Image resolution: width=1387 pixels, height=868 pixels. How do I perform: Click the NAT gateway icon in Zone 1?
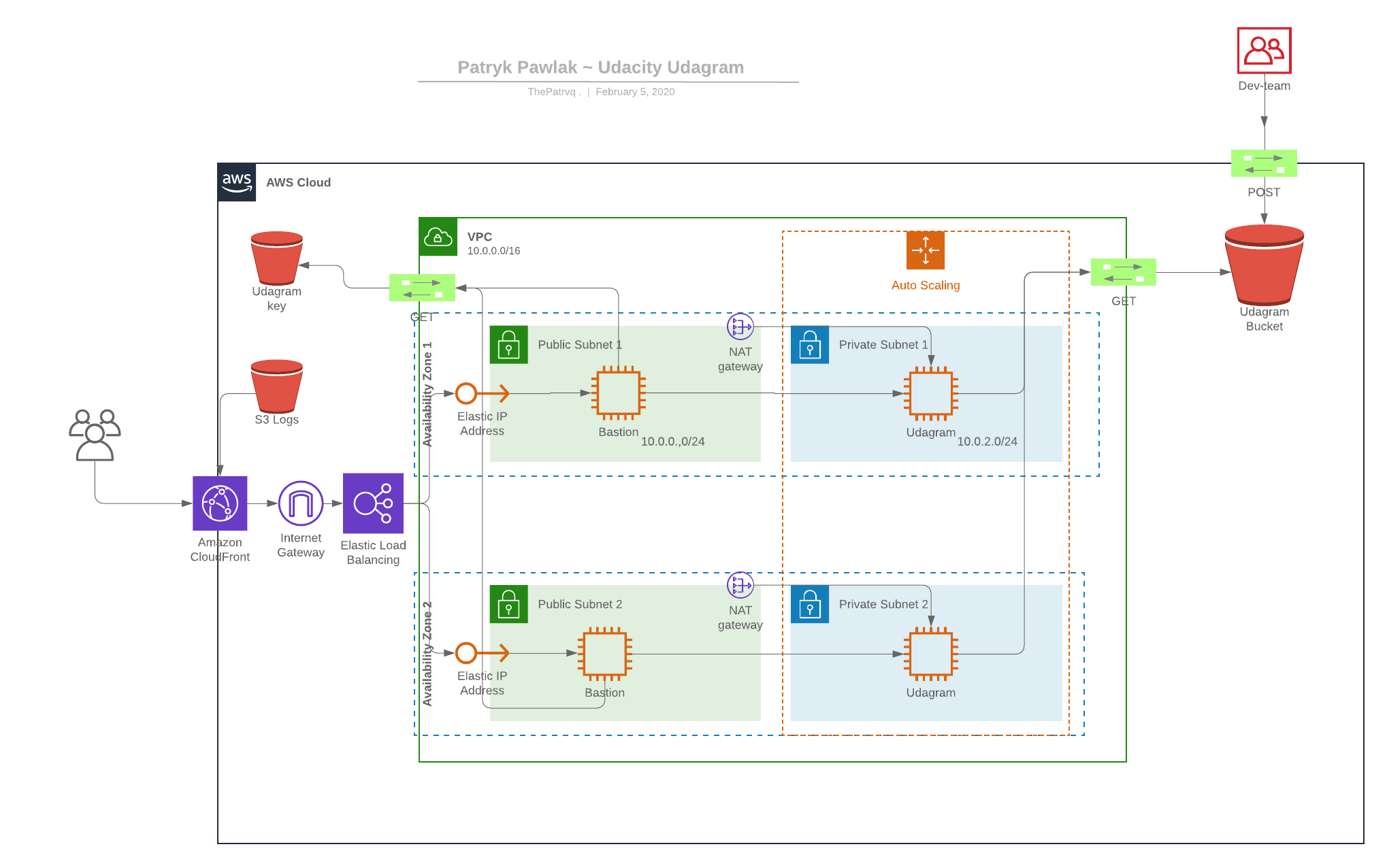pyautogui.click(x=740, y=327)
